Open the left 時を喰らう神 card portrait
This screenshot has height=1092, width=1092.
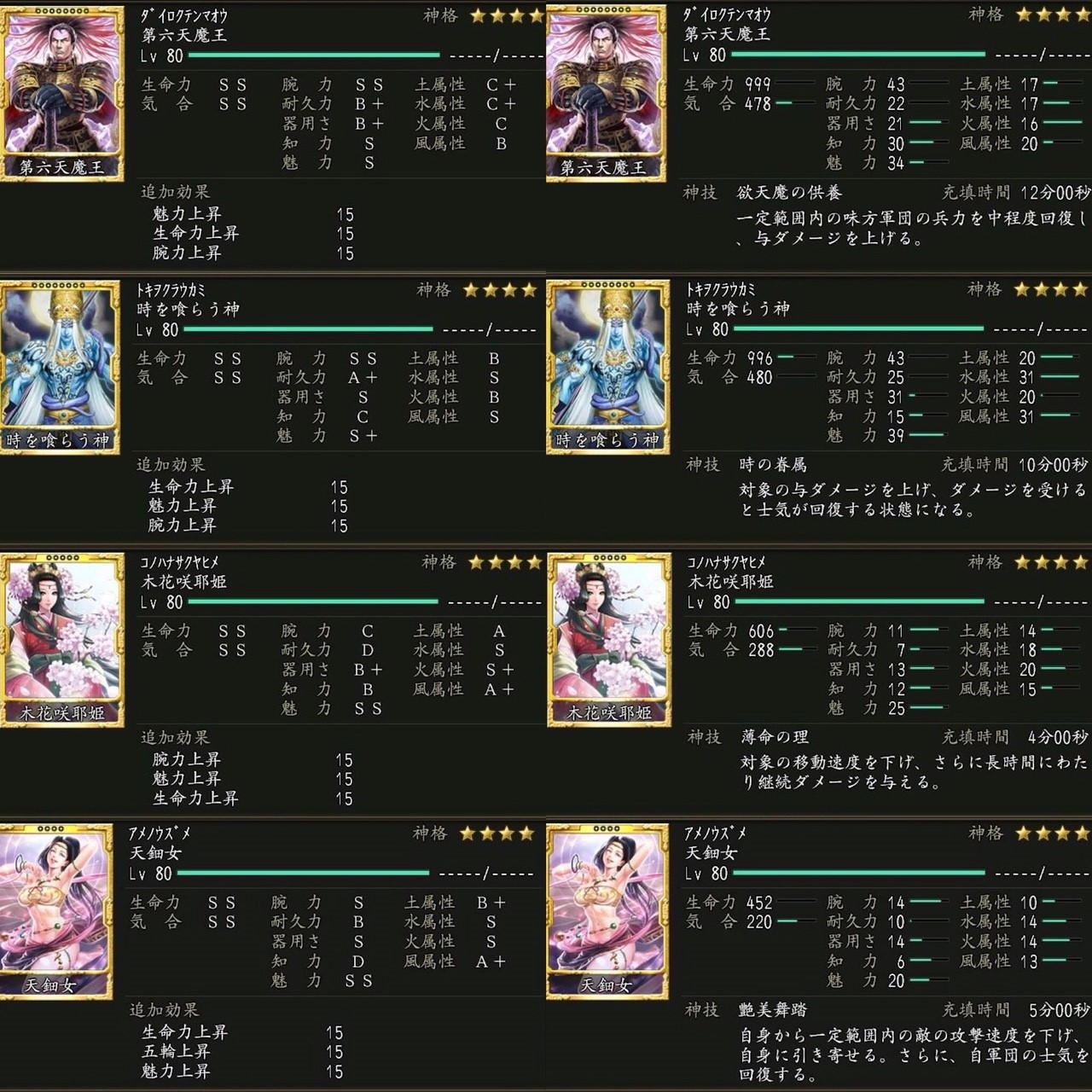pos(60,367)
